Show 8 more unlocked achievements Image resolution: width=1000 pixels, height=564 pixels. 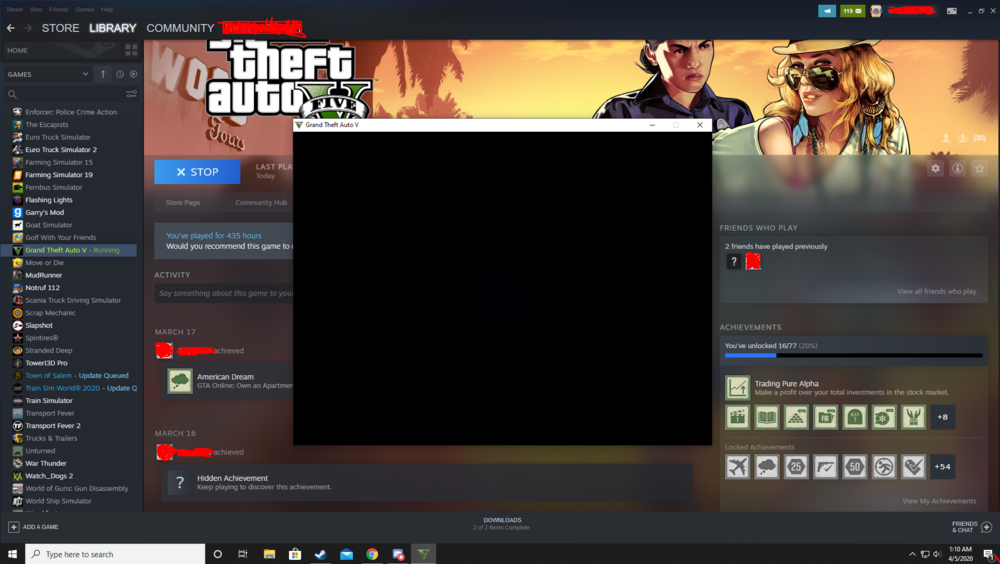pyautogui.click(x=942, y=417)
